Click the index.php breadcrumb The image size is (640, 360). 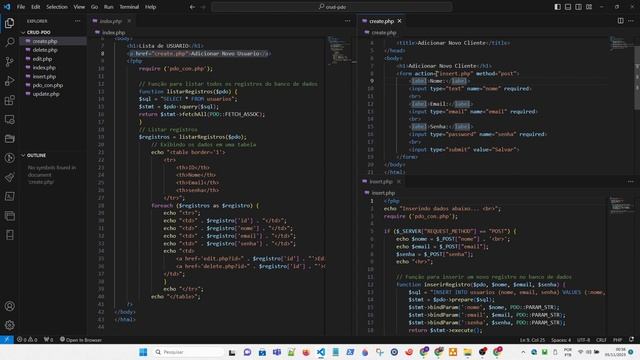click(x=110, y=32)
